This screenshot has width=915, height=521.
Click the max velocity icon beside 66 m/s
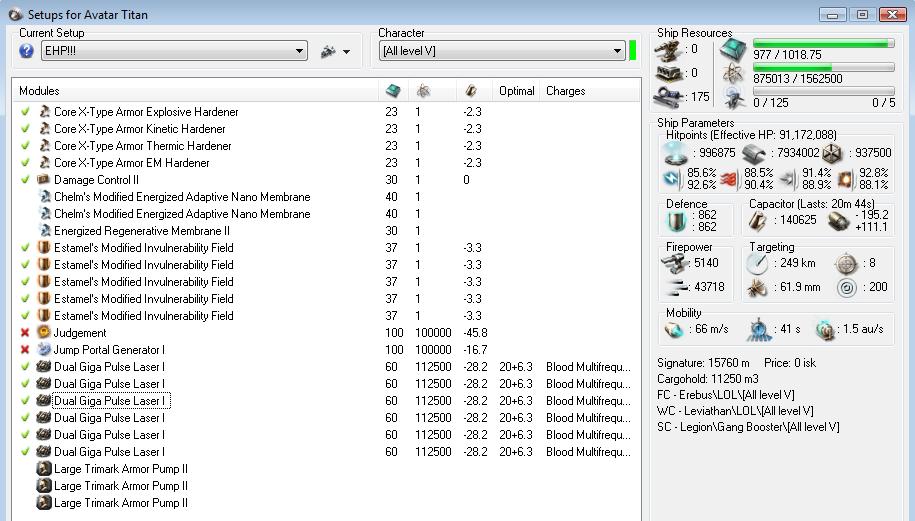[675, 330]
